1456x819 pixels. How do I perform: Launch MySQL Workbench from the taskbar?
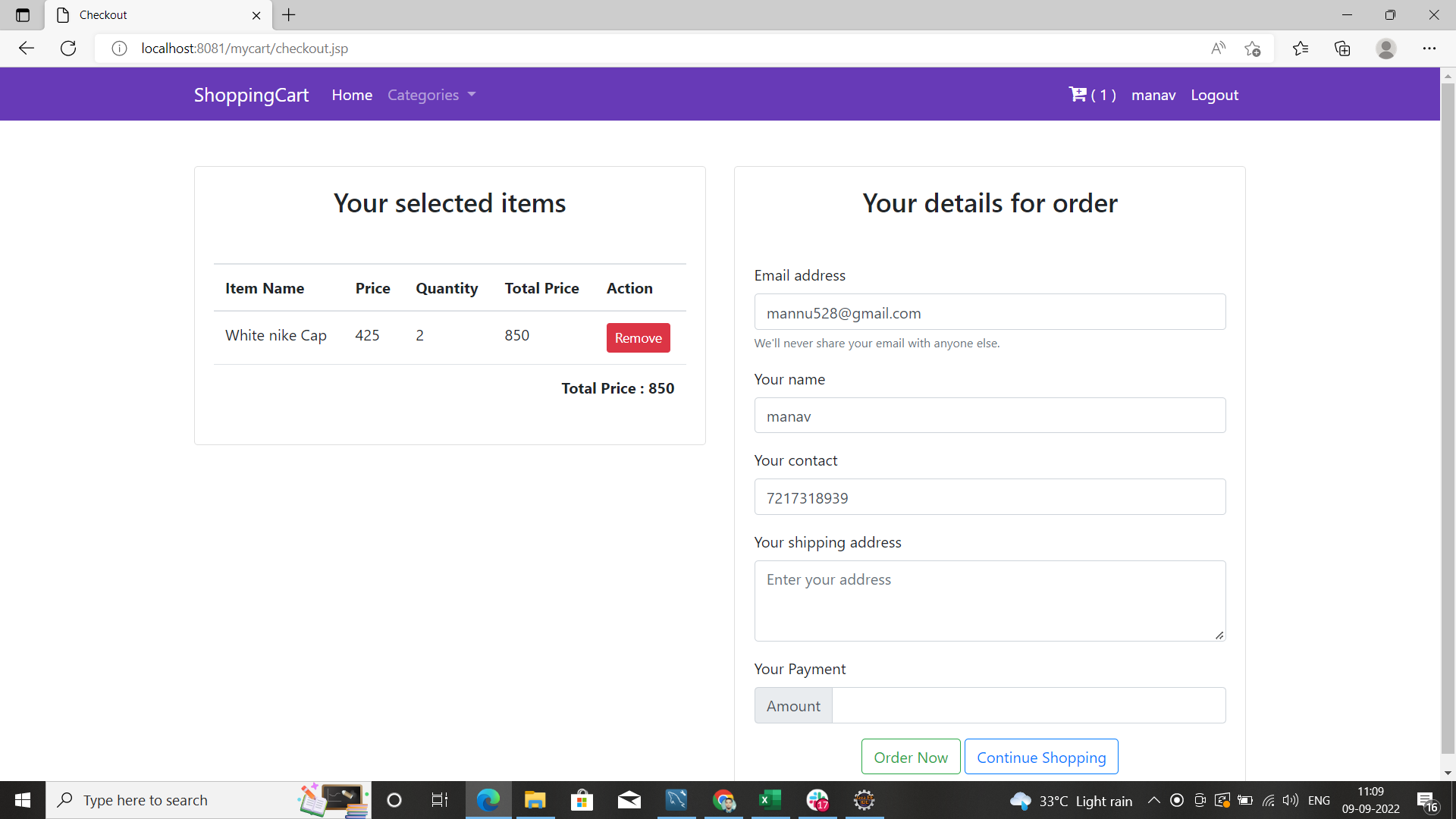click(x=675, y=800)
